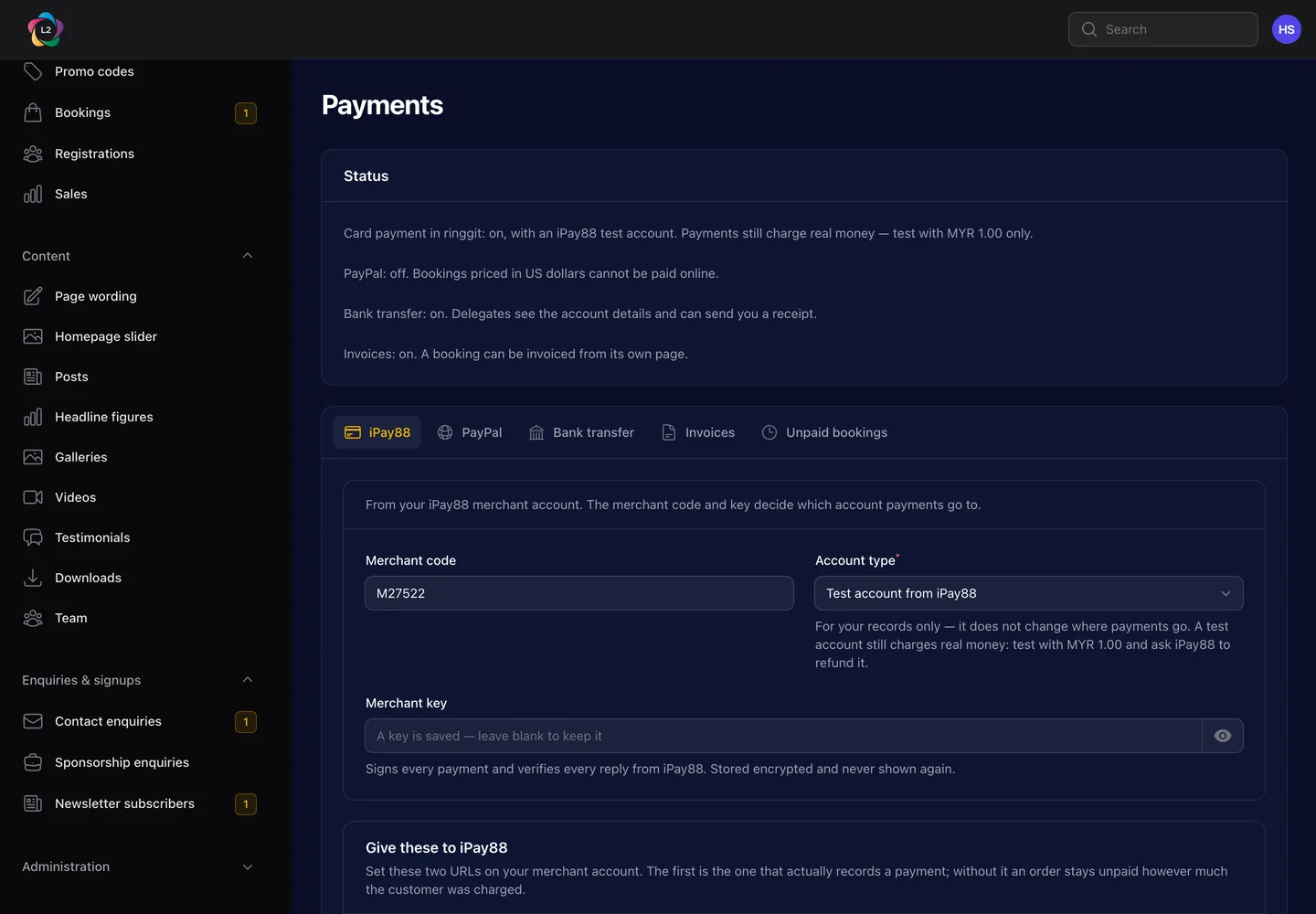
Task: Click the Sponsorship enquiries briefcase icon
Action: pyautogui.click(x=33, y=762)
